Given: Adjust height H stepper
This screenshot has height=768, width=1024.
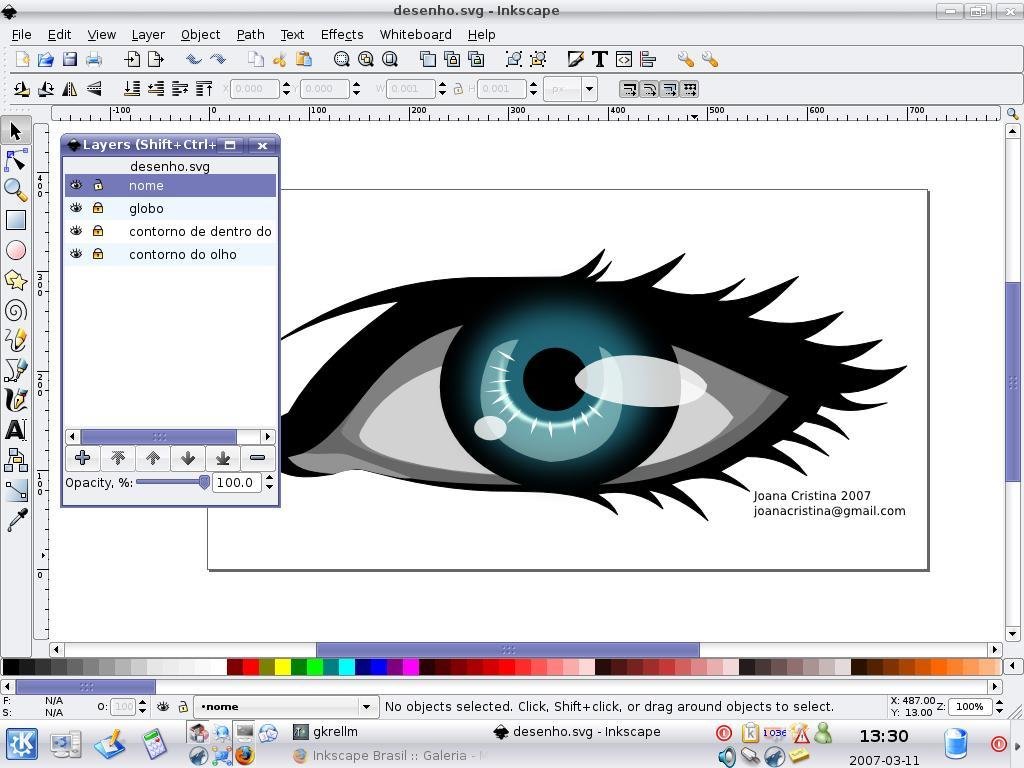Looking at the screenshot, I should [x=533, y=89].
